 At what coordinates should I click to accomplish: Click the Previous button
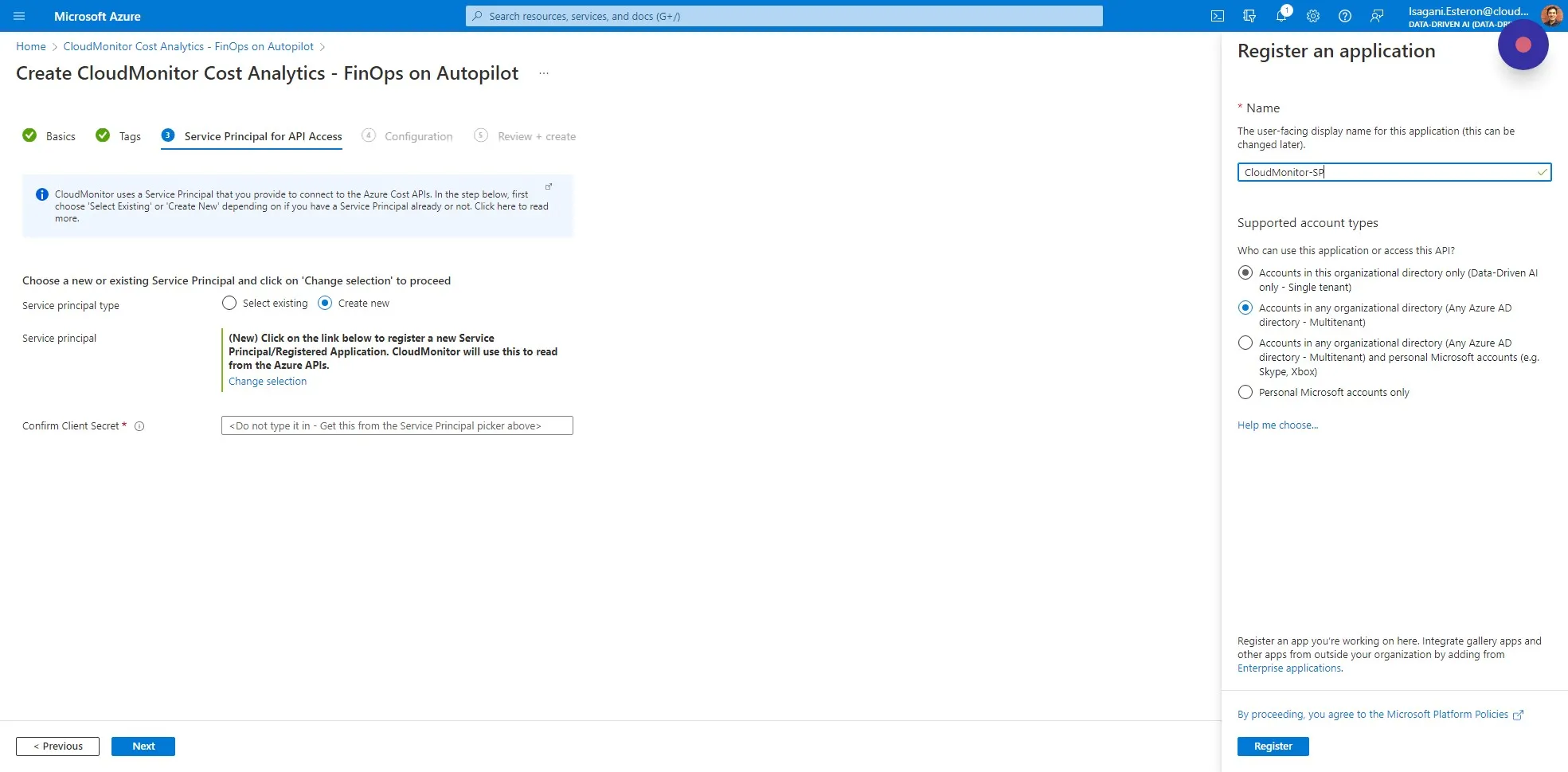[x=57, y=747]
